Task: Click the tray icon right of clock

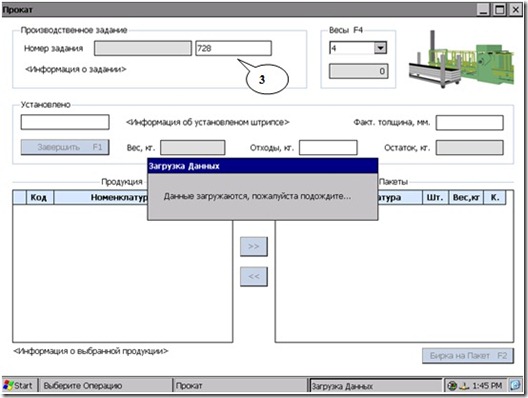Action: (x=515, y=385)
